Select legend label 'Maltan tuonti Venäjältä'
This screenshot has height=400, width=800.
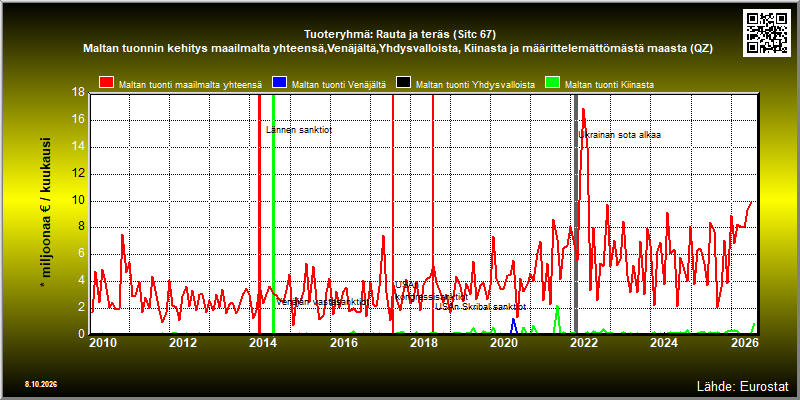(339, 85)
